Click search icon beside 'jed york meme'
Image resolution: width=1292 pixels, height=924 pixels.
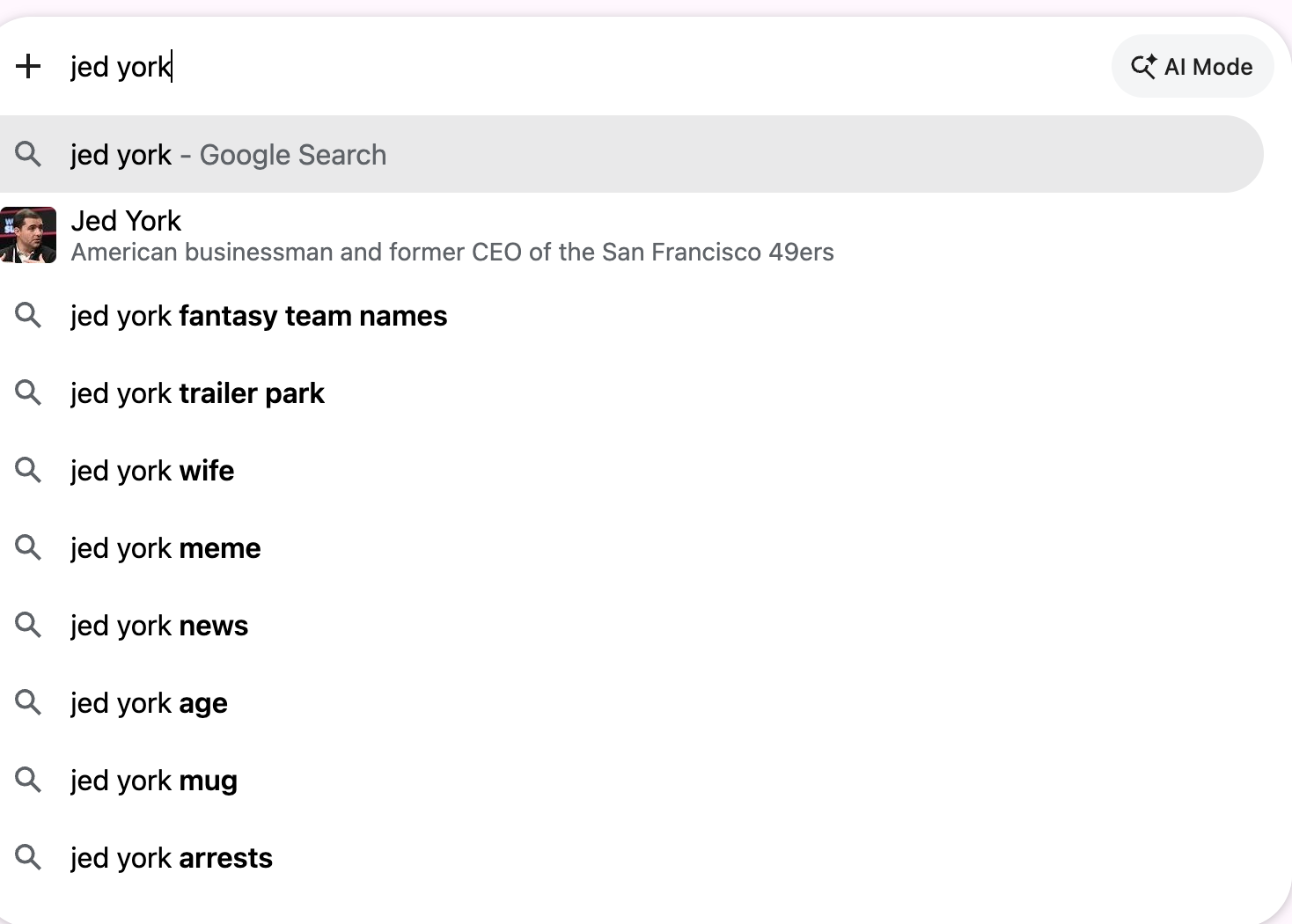click(28, 547)
